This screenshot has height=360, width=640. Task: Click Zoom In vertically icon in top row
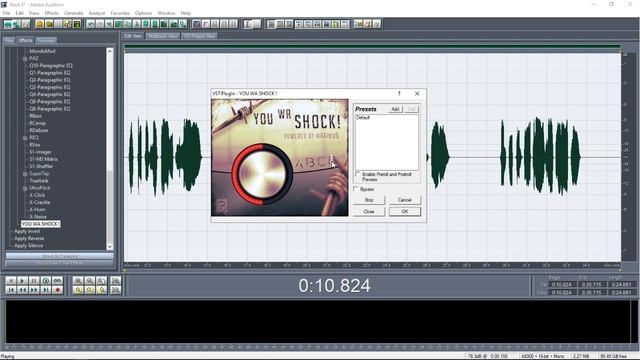(116, 281)
